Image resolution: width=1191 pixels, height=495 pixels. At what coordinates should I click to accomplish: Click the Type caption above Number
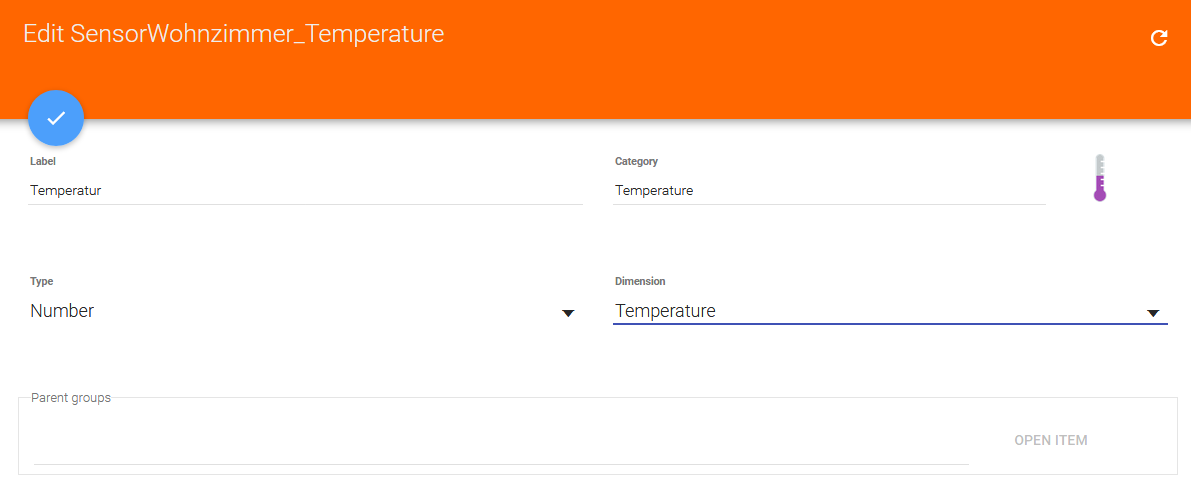click(41, 282)
